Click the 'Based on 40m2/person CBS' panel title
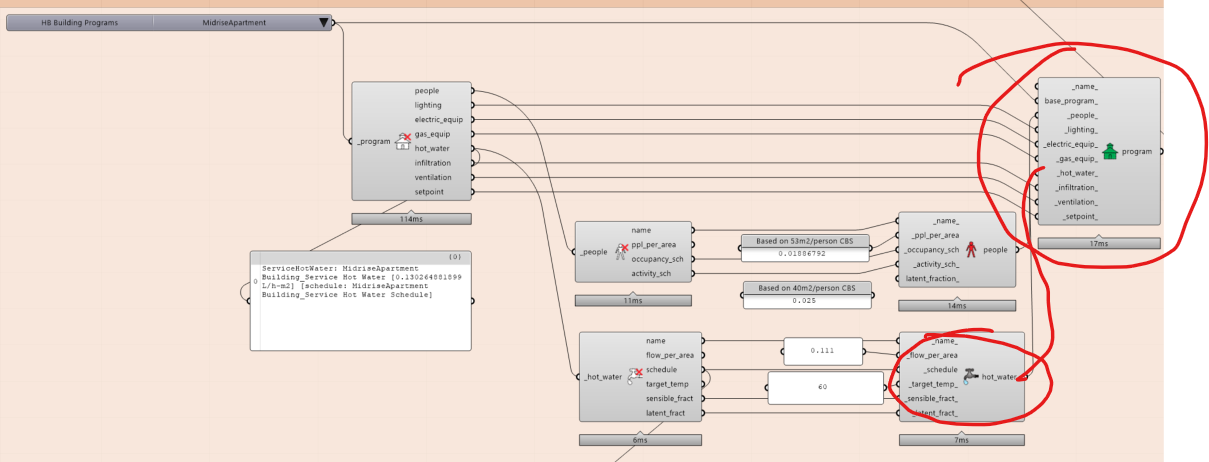Image resolution: width=1209 pixels, height=462 pixels. coord(805,288)
